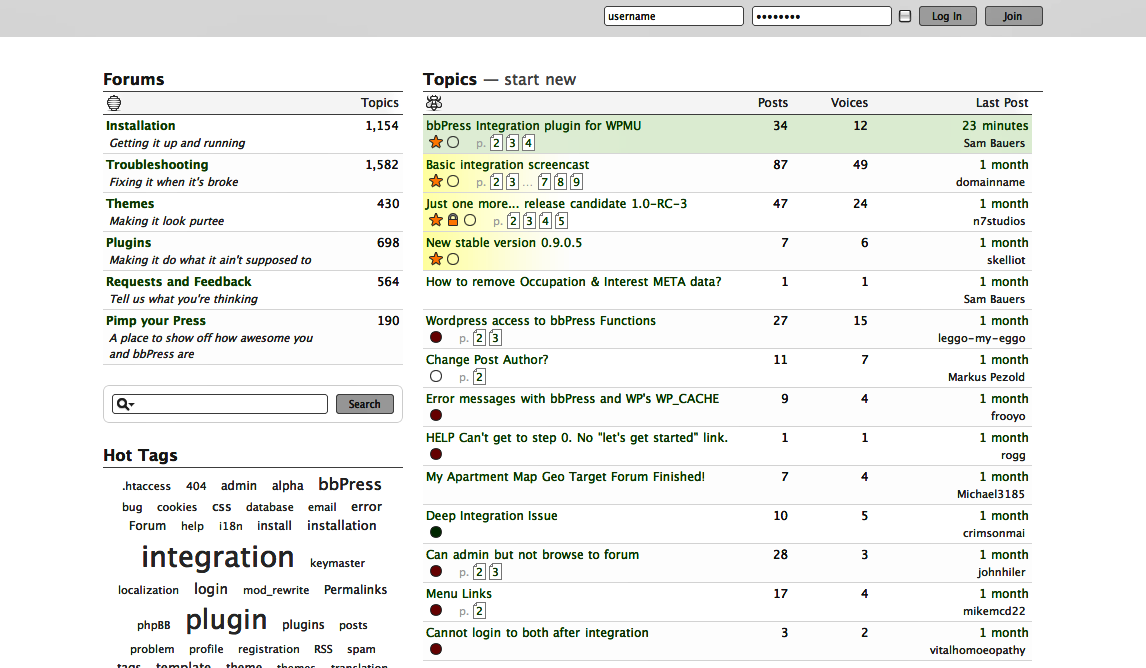Open page 3 of Wordpress access topic
Viewport: 1146px width, 668px height.
496,338
